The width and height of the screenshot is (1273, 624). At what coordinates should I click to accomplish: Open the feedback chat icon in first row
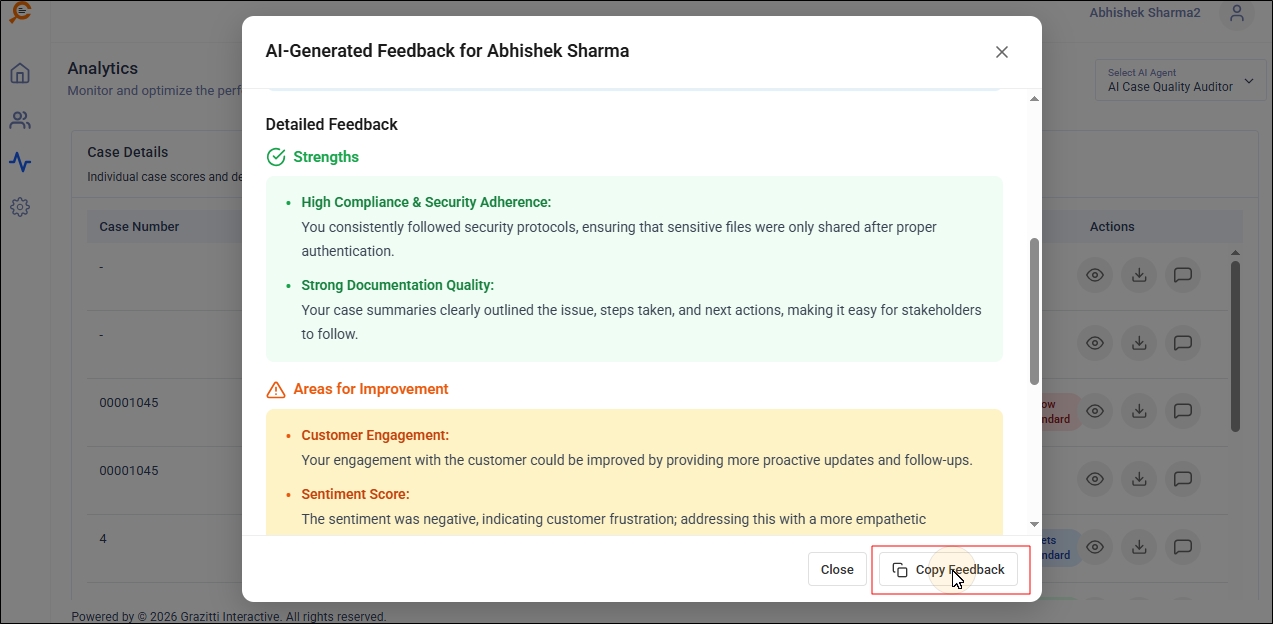click(1182, 275)
